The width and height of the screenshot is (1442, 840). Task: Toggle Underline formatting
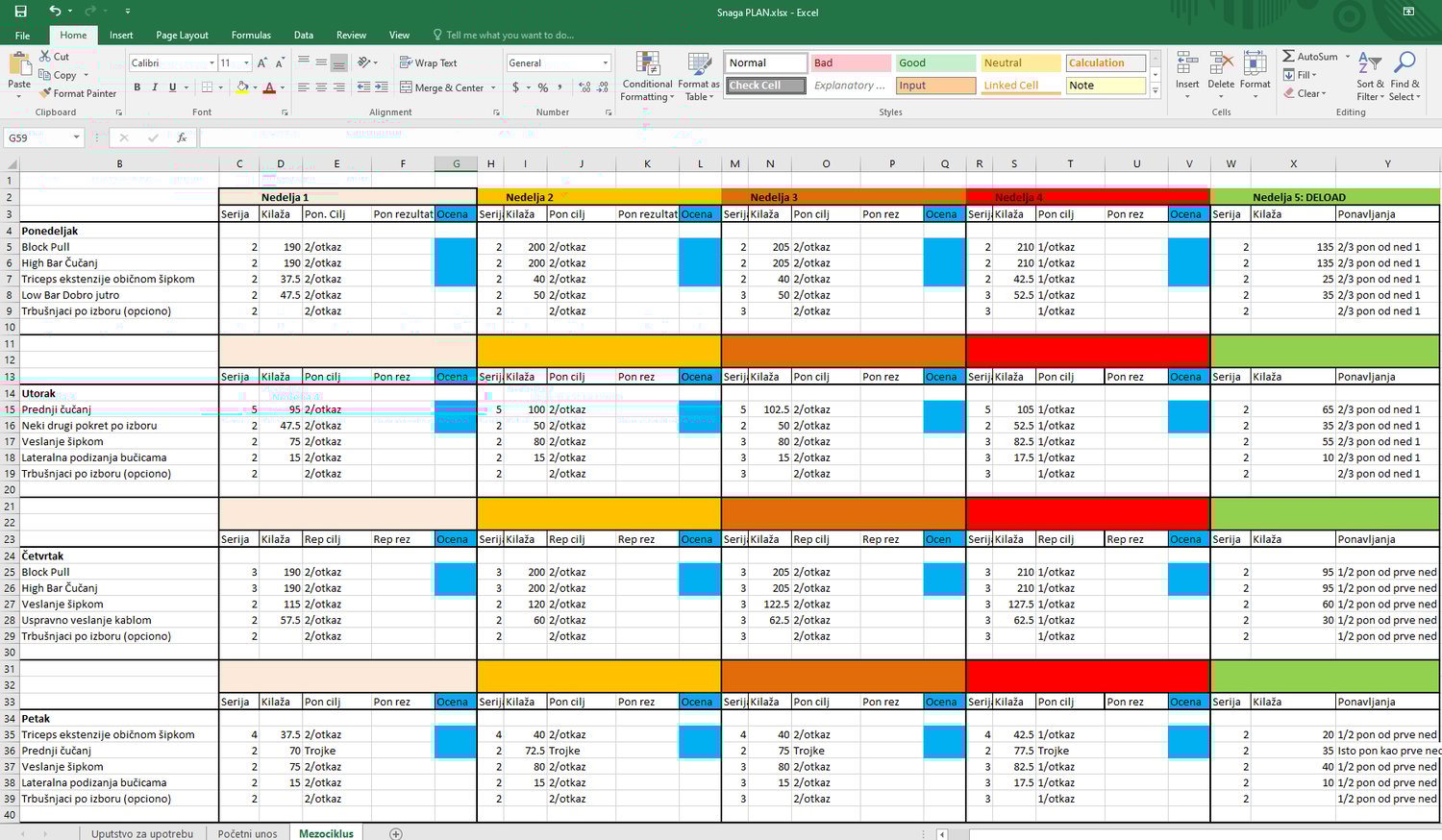[173, 87]
